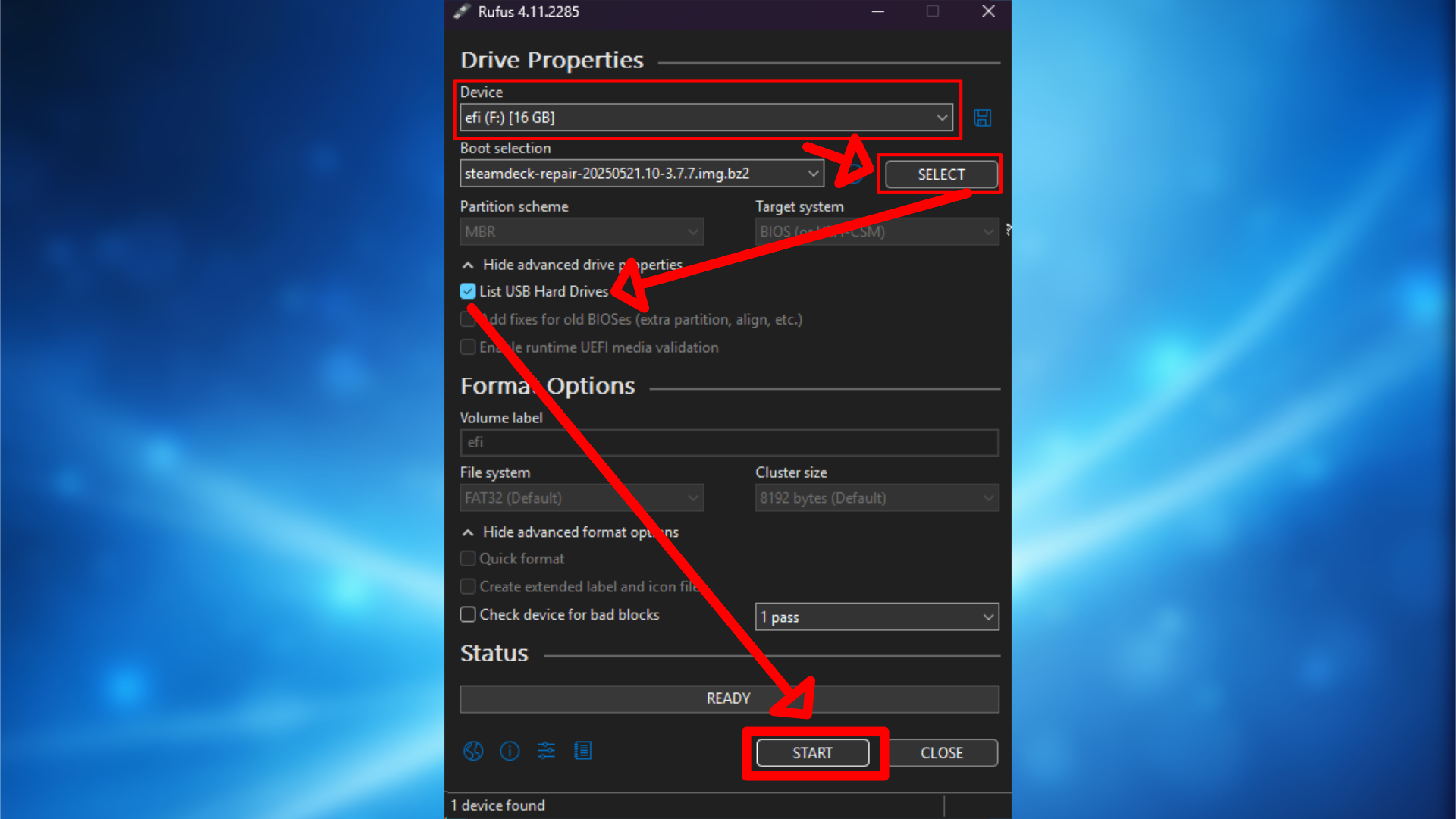Screen dimensions: 1456x819
Task: Click the READY status progress bar
Action: pos(728,698)
